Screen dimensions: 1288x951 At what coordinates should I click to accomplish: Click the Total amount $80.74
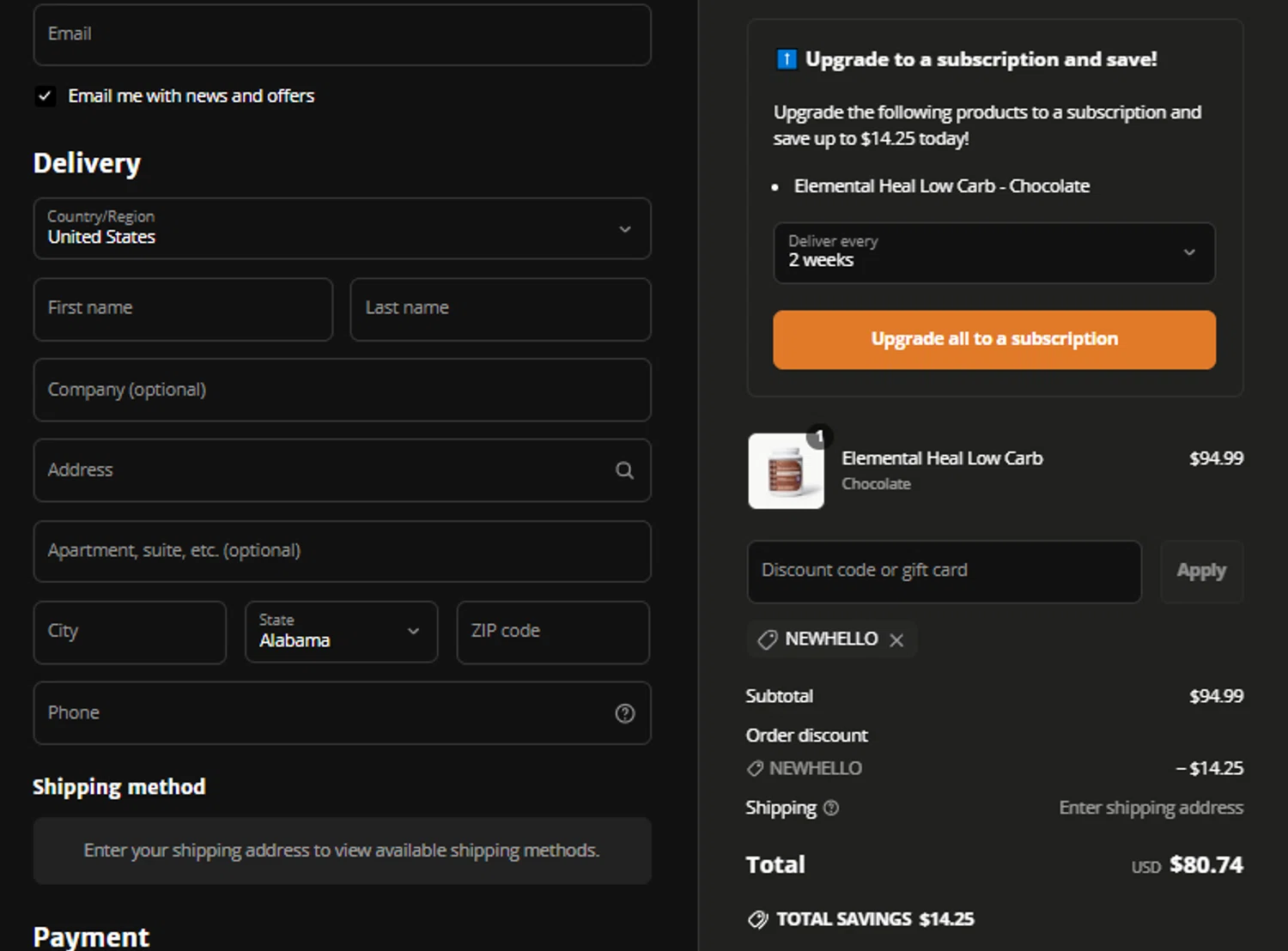coord(1206,865)
